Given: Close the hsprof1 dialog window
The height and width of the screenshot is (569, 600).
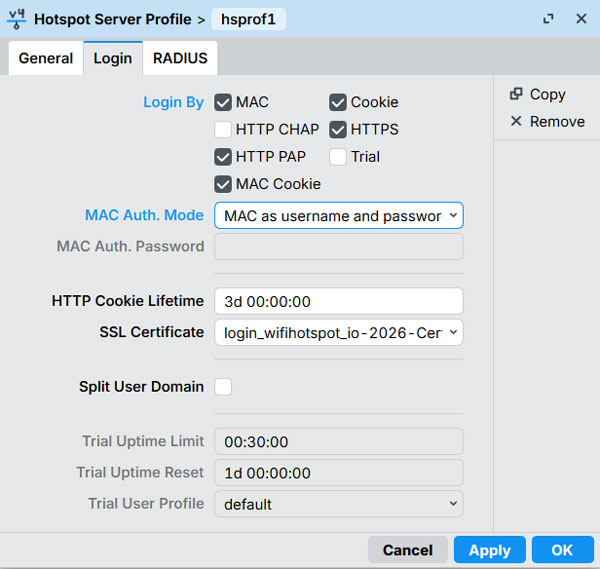Looking at the screenshot, I should pyautogui.click(x=581, y=19).
